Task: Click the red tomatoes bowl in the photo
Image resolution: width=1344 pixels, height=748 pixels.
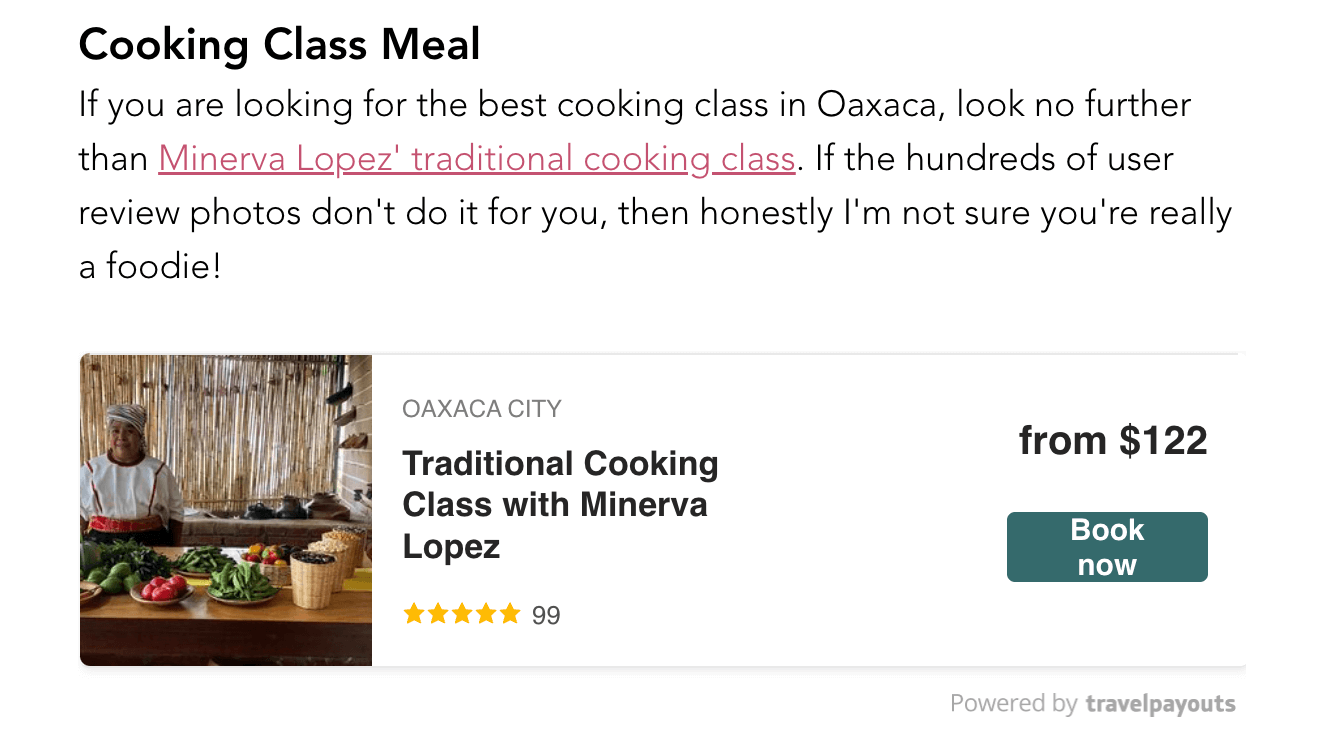Action: pos(161,589)
